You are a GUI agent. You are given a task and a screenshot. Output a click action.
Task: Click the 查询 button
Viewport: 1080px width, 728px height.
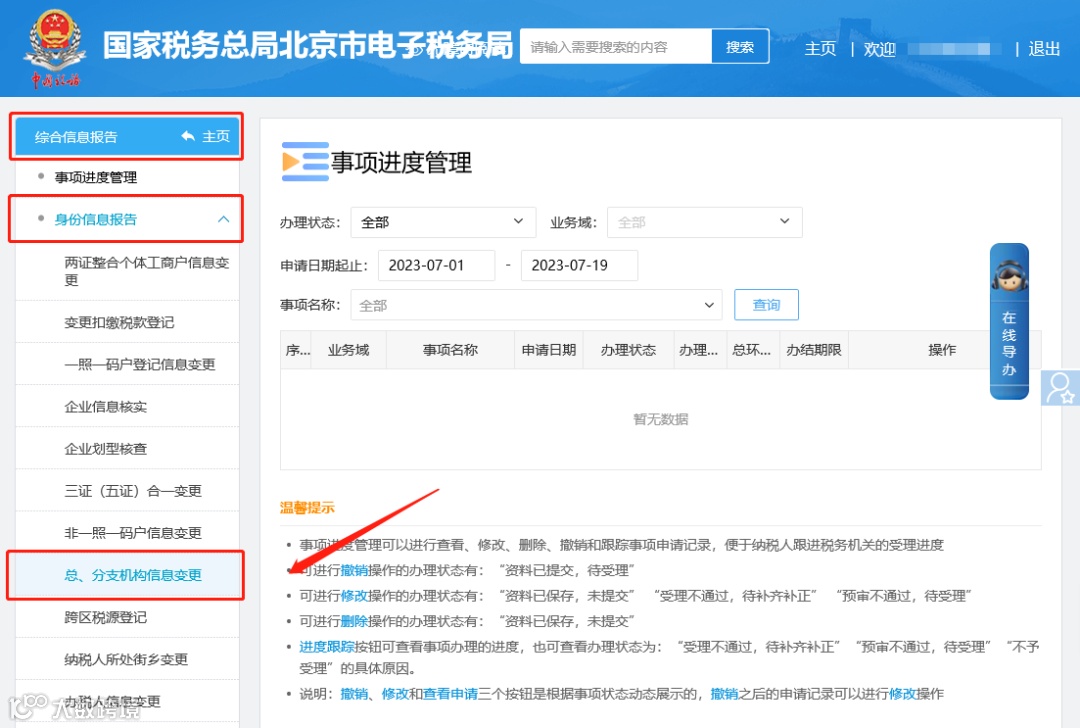pos(766,304)
